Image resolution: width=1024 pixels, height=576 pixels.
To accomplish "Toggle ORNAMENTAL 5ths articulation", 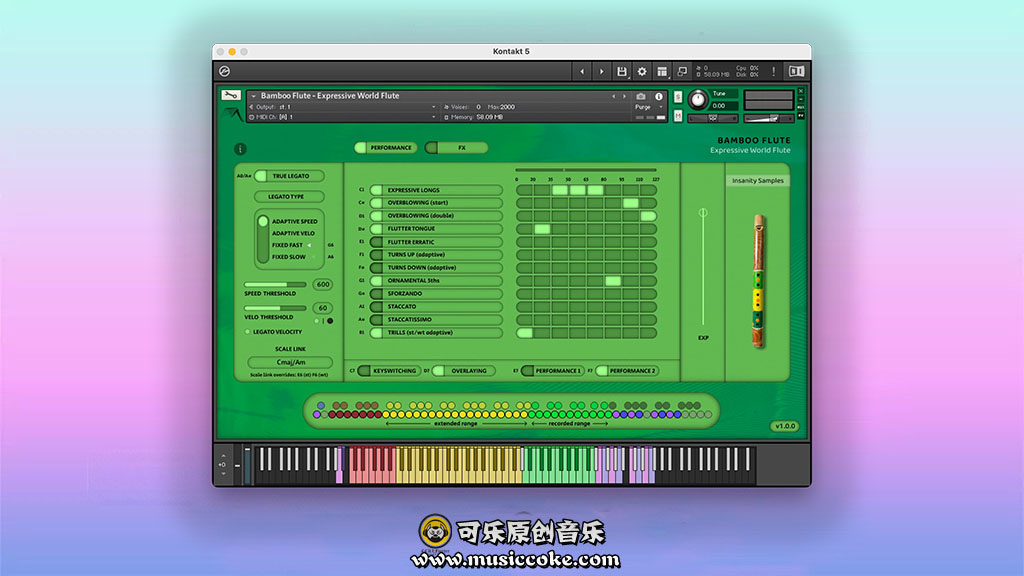I will (436, 281).
